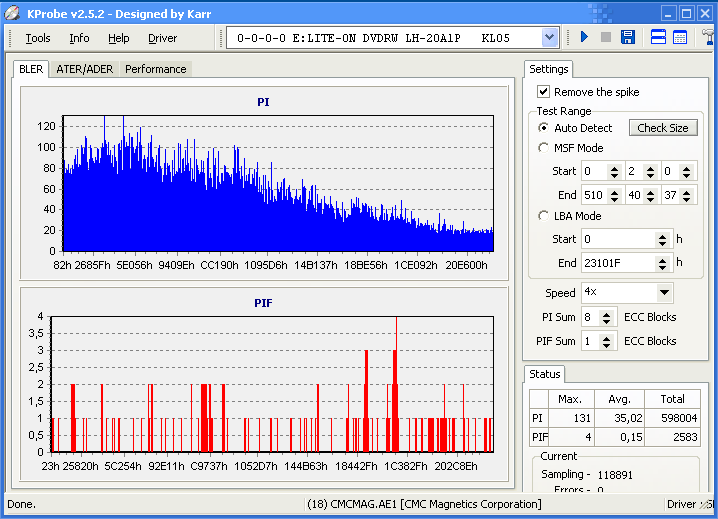Image resolution: width=718 pixels, height=519 pixels.
Task: Expand the Speed 4x dropdown
Action: click(x=665, y=293)
